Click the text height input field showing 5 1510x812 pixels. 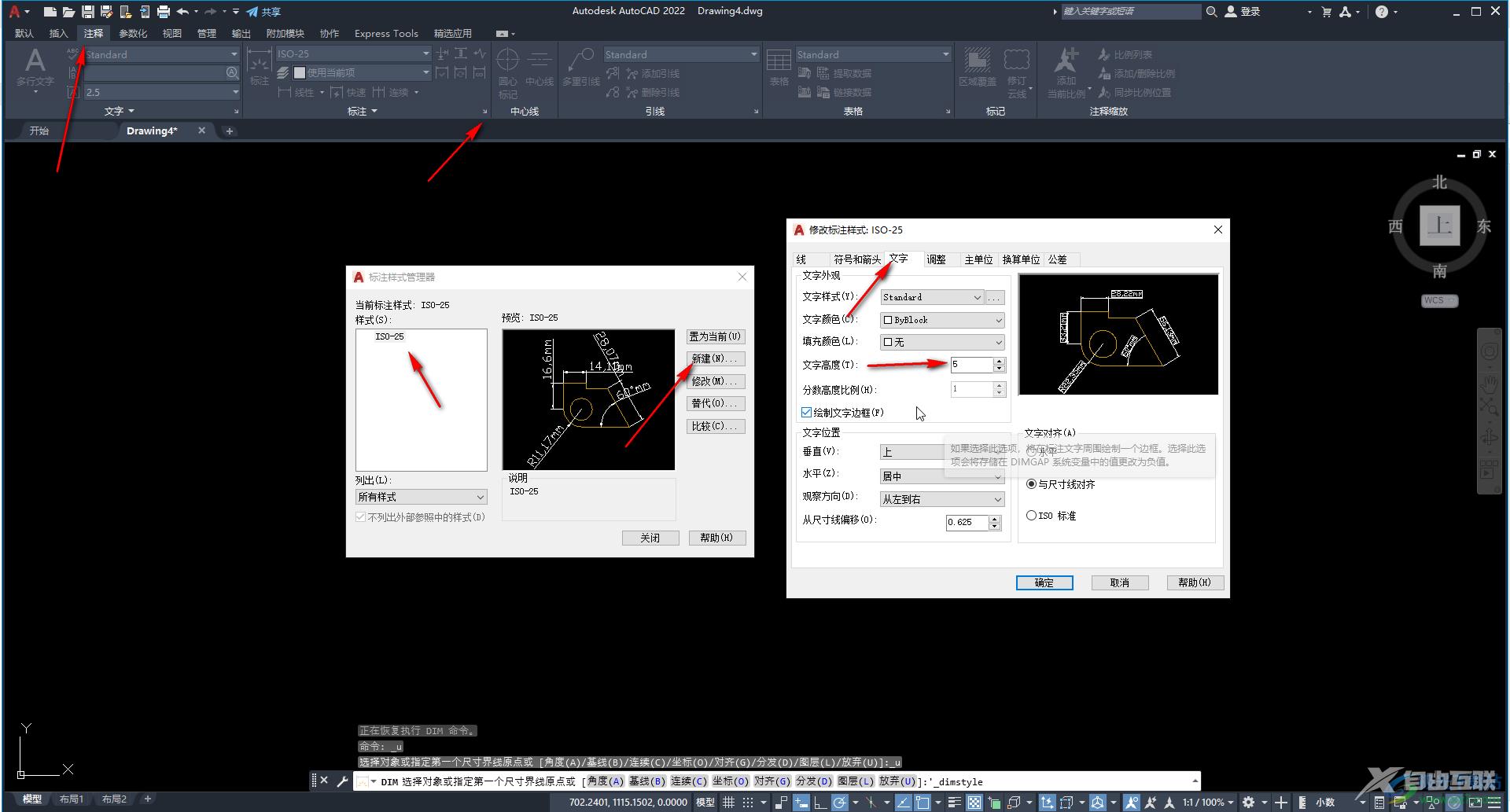point(972,365)
